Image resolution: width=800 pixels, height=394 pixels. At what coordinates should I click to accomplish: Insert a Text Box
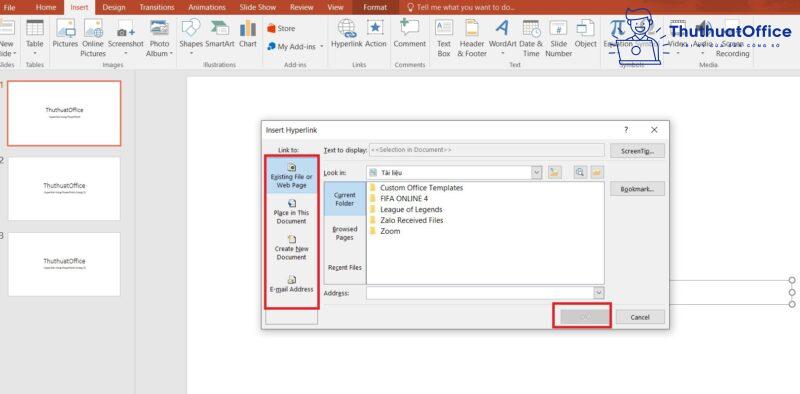pyautogui.click(x=444, y=38)
